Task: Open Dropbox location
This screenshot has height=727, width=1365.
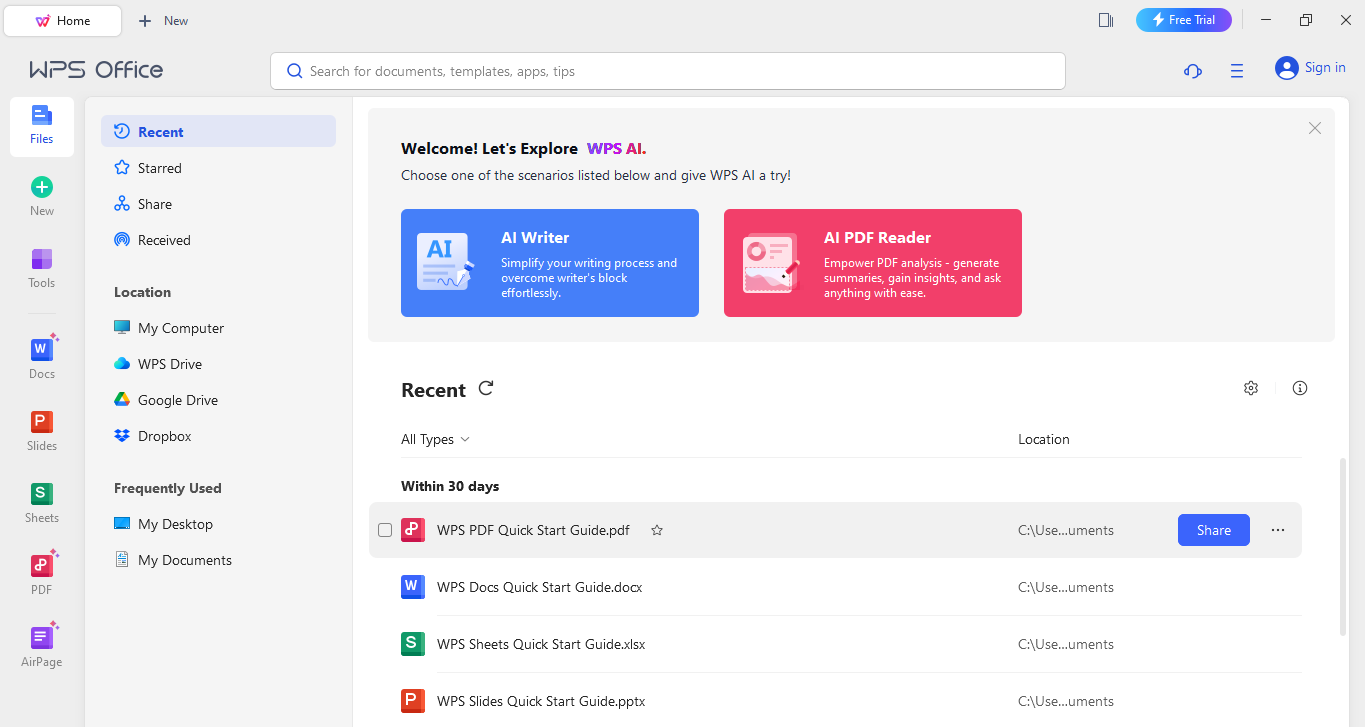Action: coord(218,436)
